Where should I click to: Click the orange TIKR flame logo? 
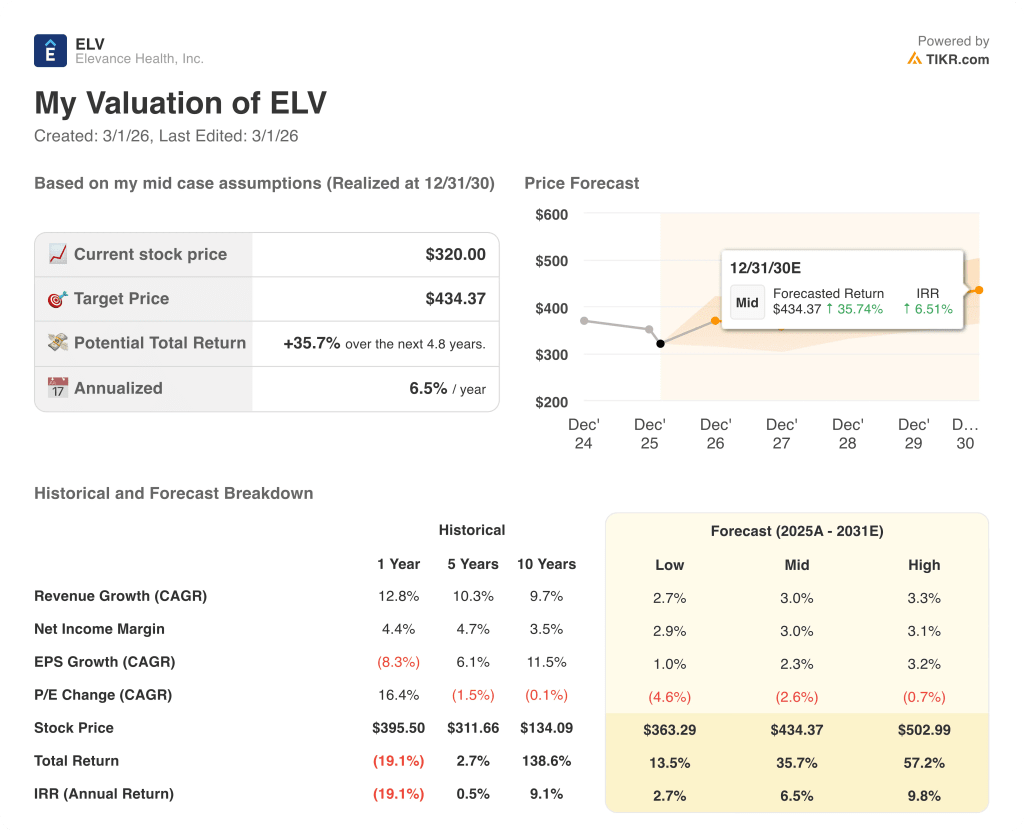click(915, 58)
